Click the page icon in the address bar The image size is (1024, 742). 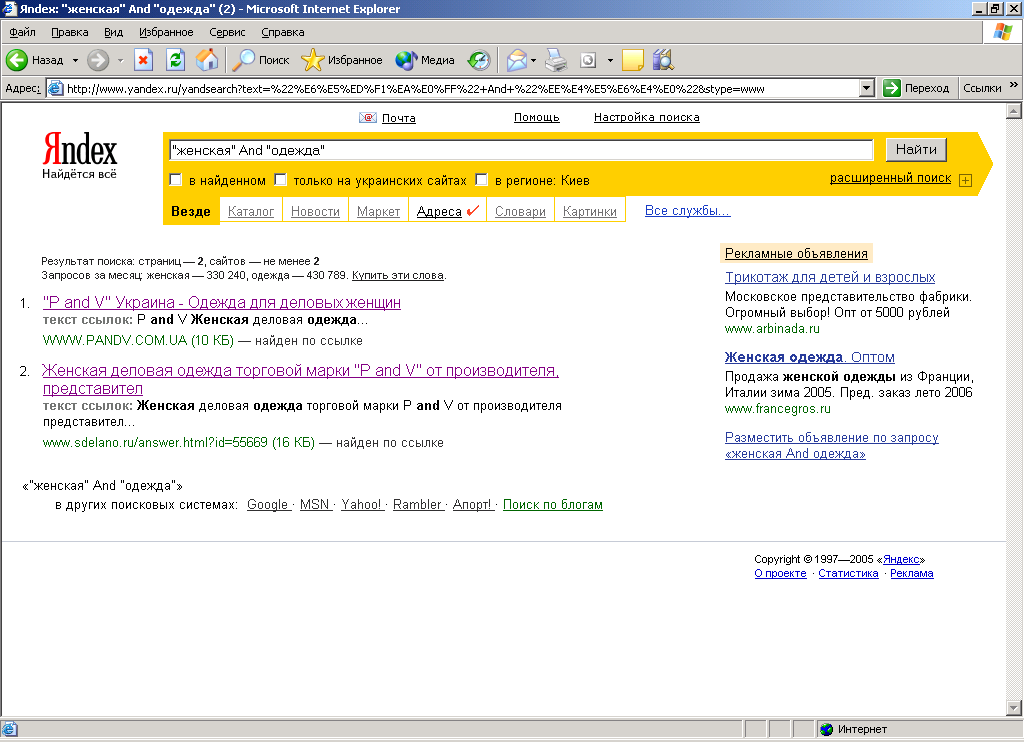click(56, 88)
